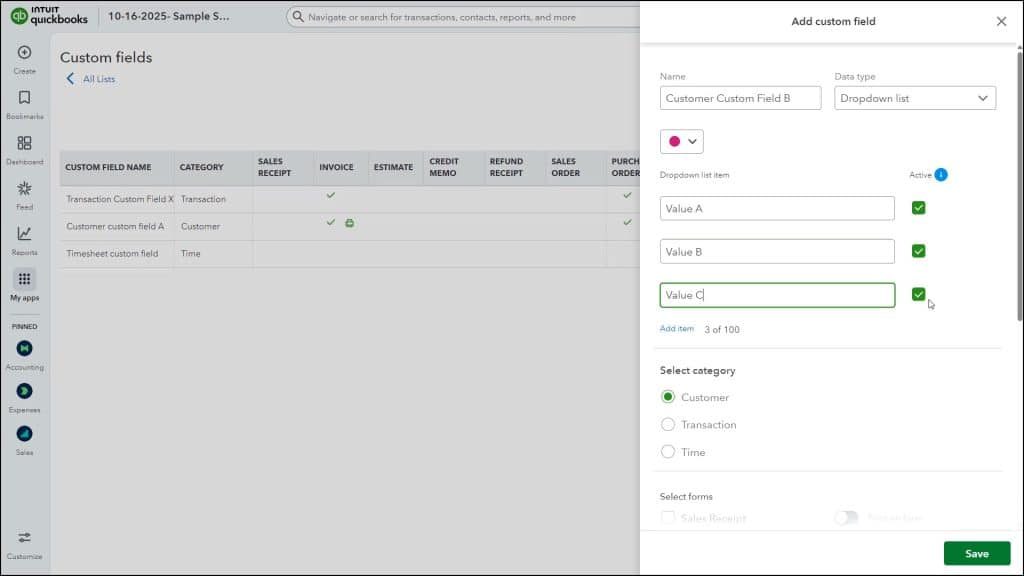The height and width of the screenshot is (576, 1024).
Task: Toggle the Active checkbox for Value C
Action: tap(918, 294)
